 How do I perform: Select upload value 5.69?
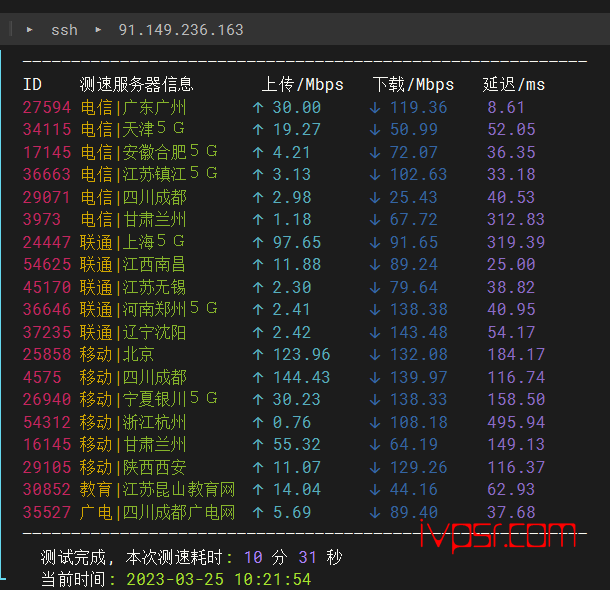tap(292, 512)
